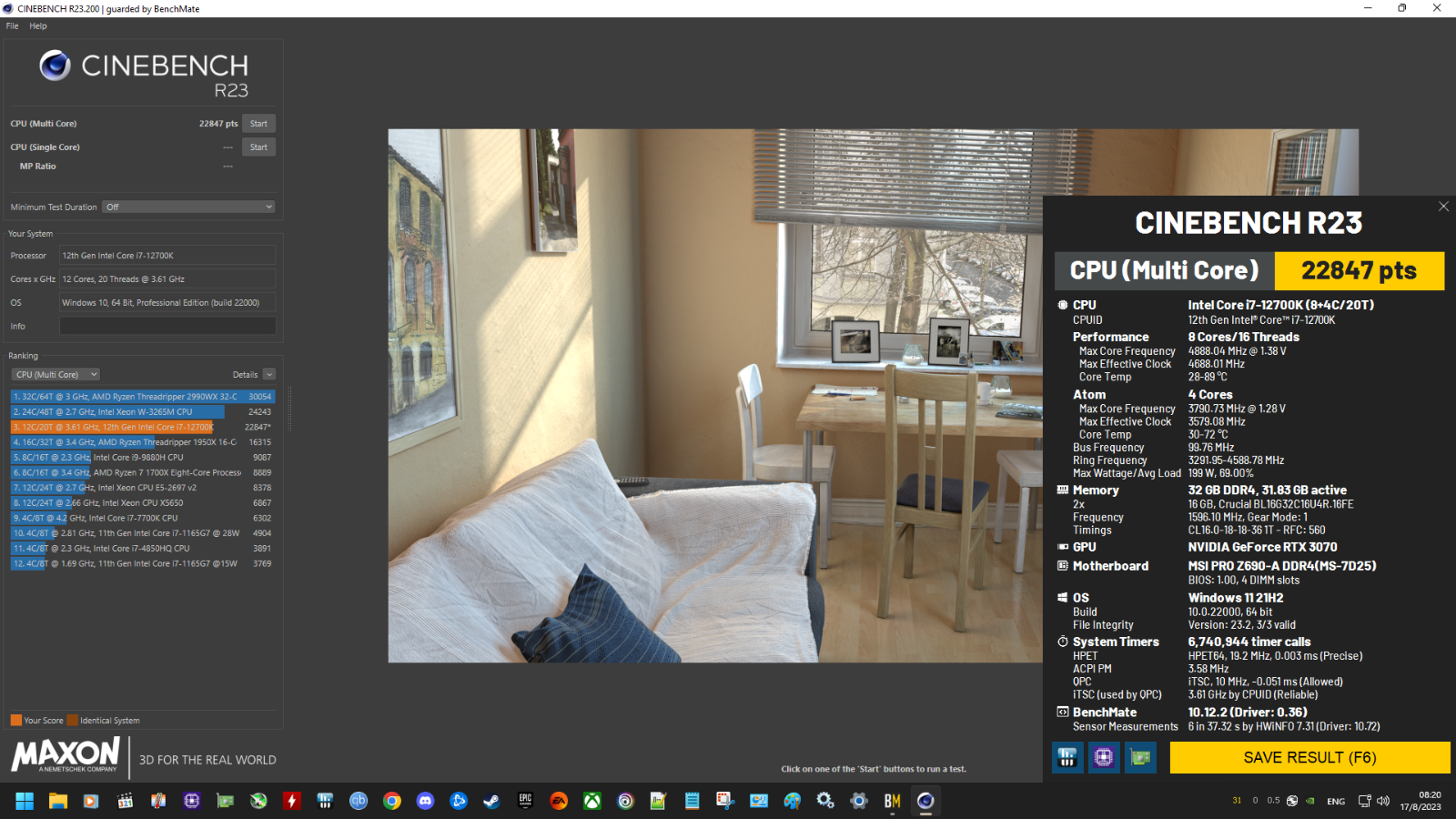
Task: Click the ENG language indicator
Action: tap(1336, 801)
